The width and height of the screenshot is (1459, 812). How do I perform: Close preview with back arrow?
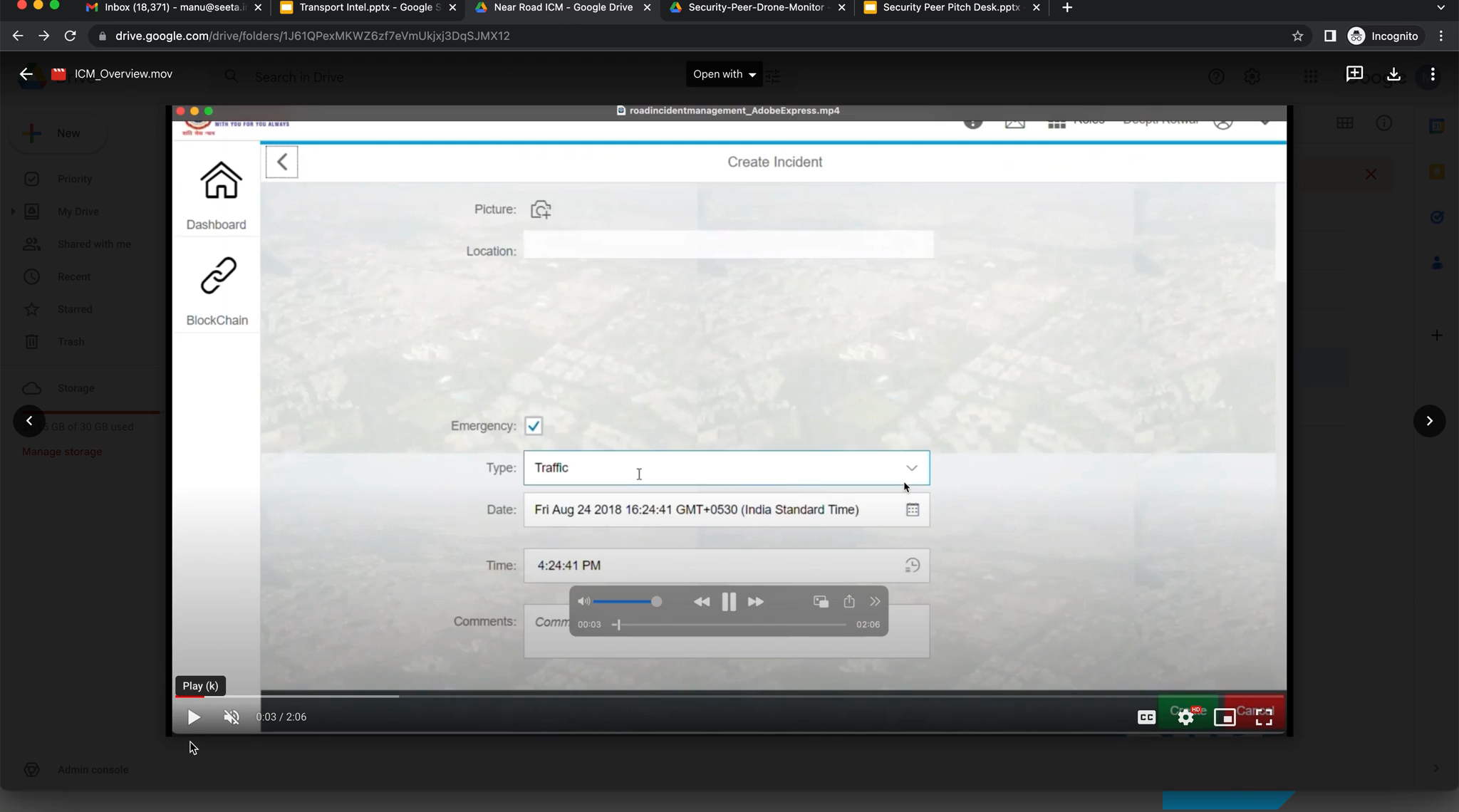(x=26, y=74)
